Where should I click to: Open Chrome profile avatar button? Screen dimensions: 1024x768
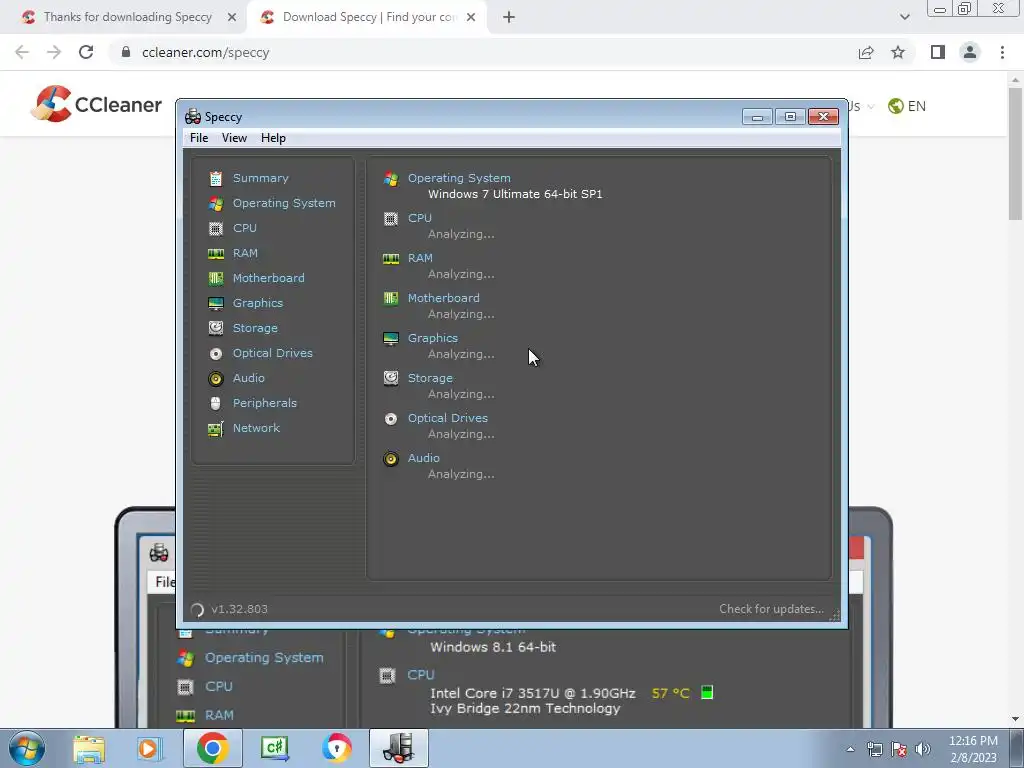click(x=970, y=52)
